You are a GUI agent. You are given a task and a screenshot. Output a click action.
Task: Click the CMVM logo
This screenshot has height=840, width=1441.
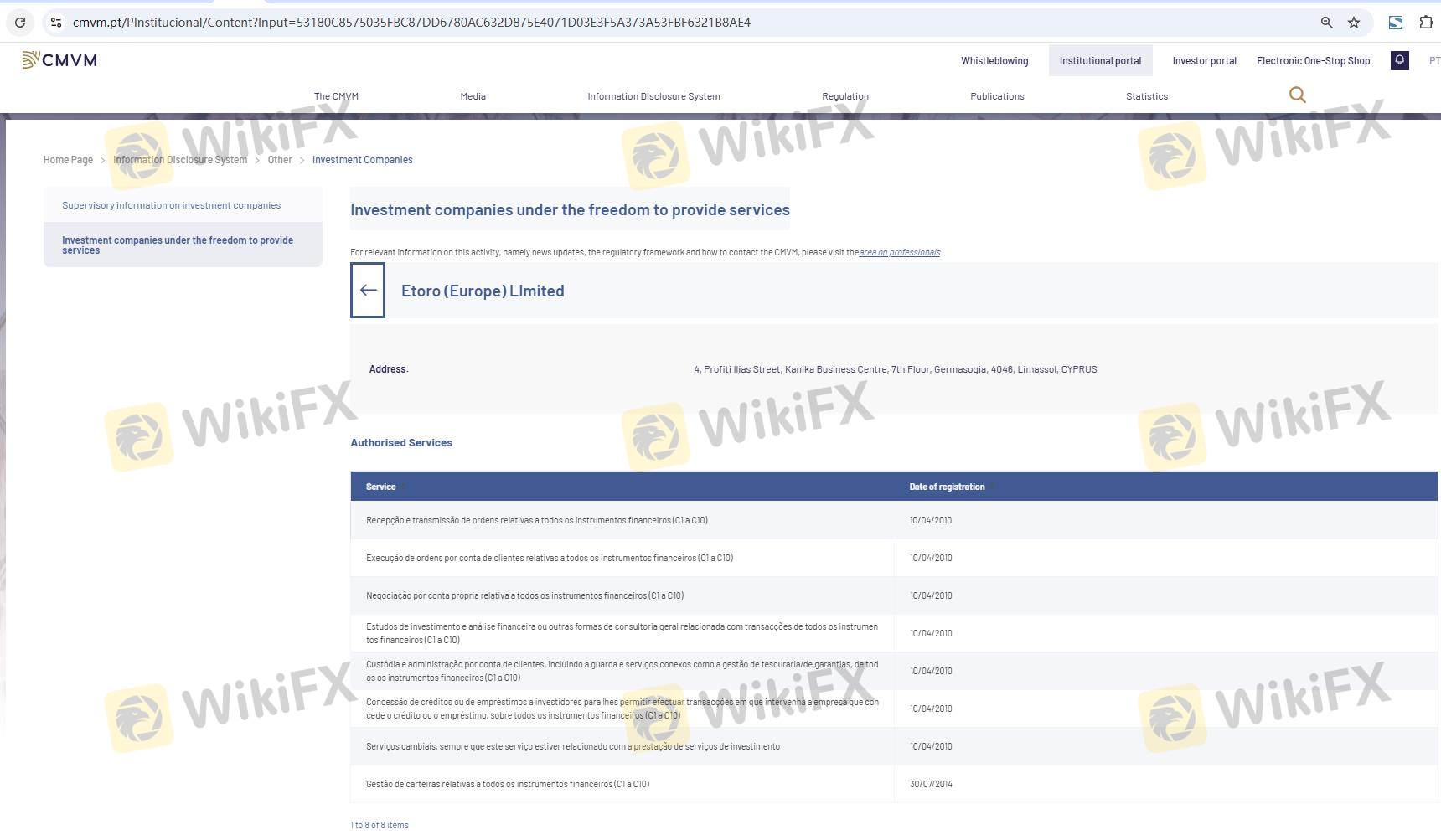pos(59,60)
